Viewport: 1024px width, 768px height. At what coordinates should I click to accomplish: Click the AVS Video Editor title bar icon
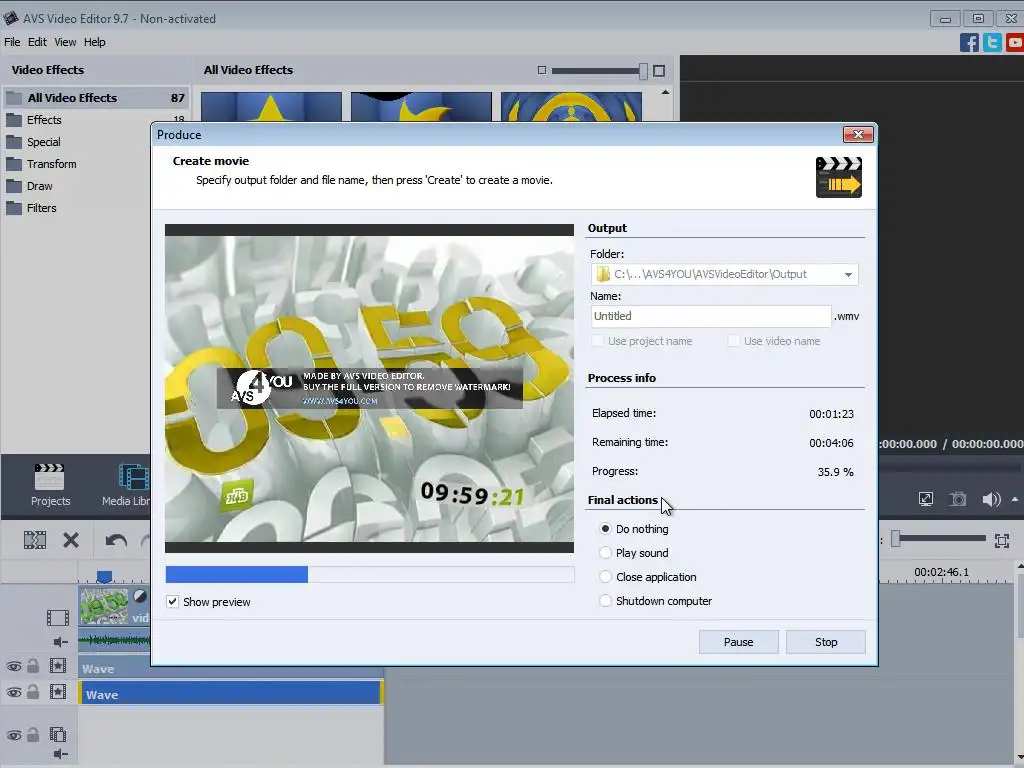[10, 18]
